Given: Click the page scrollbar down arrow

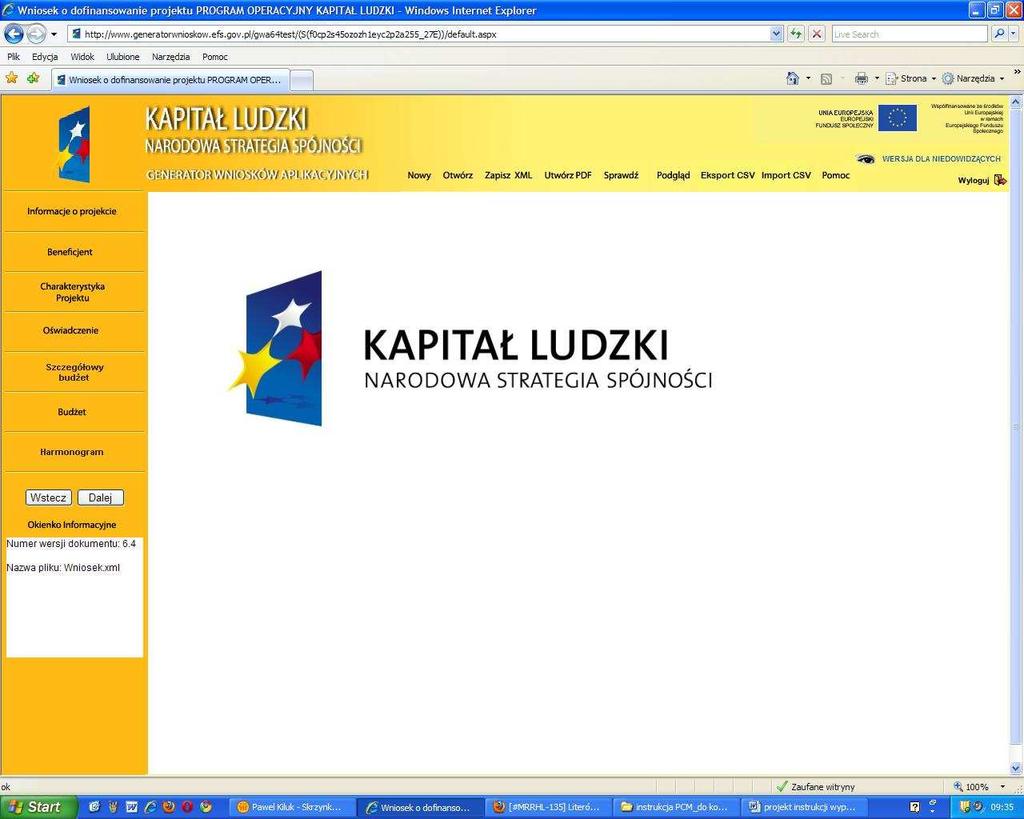Looking at the screenshot, I should pyautogui.click(x=1016, y=768).
